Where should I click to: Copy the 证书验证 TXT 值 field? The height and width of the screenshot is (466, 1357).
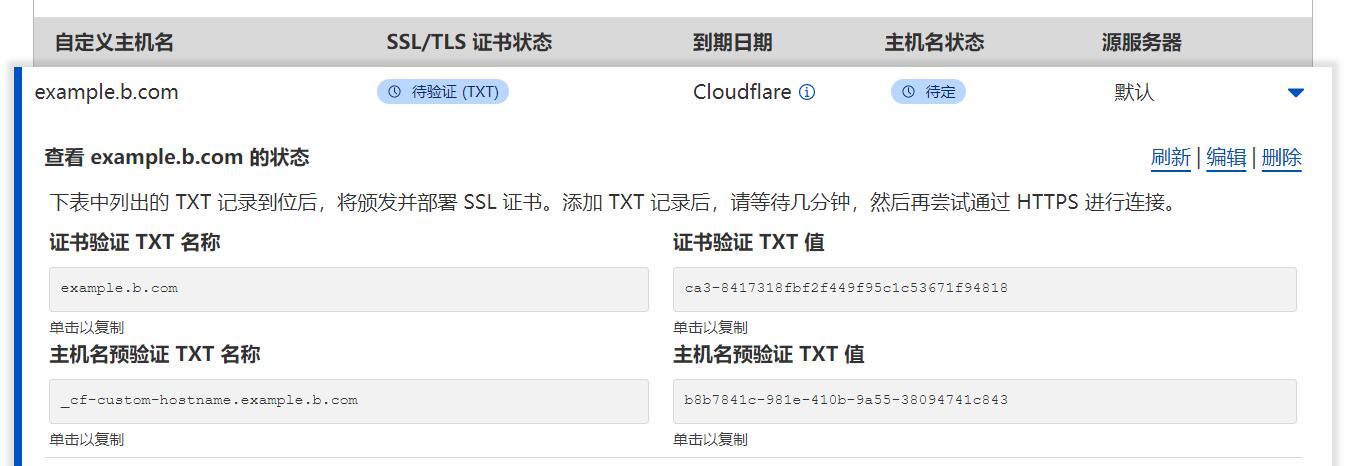(984, 288)
